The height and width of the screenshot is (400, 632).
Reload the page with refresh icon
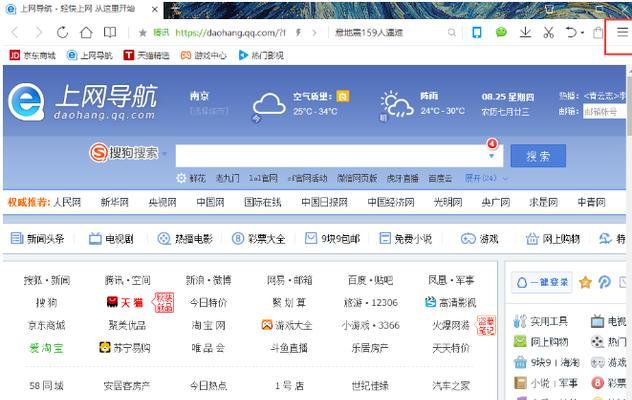pyautogui.click(x=62, y=32)
